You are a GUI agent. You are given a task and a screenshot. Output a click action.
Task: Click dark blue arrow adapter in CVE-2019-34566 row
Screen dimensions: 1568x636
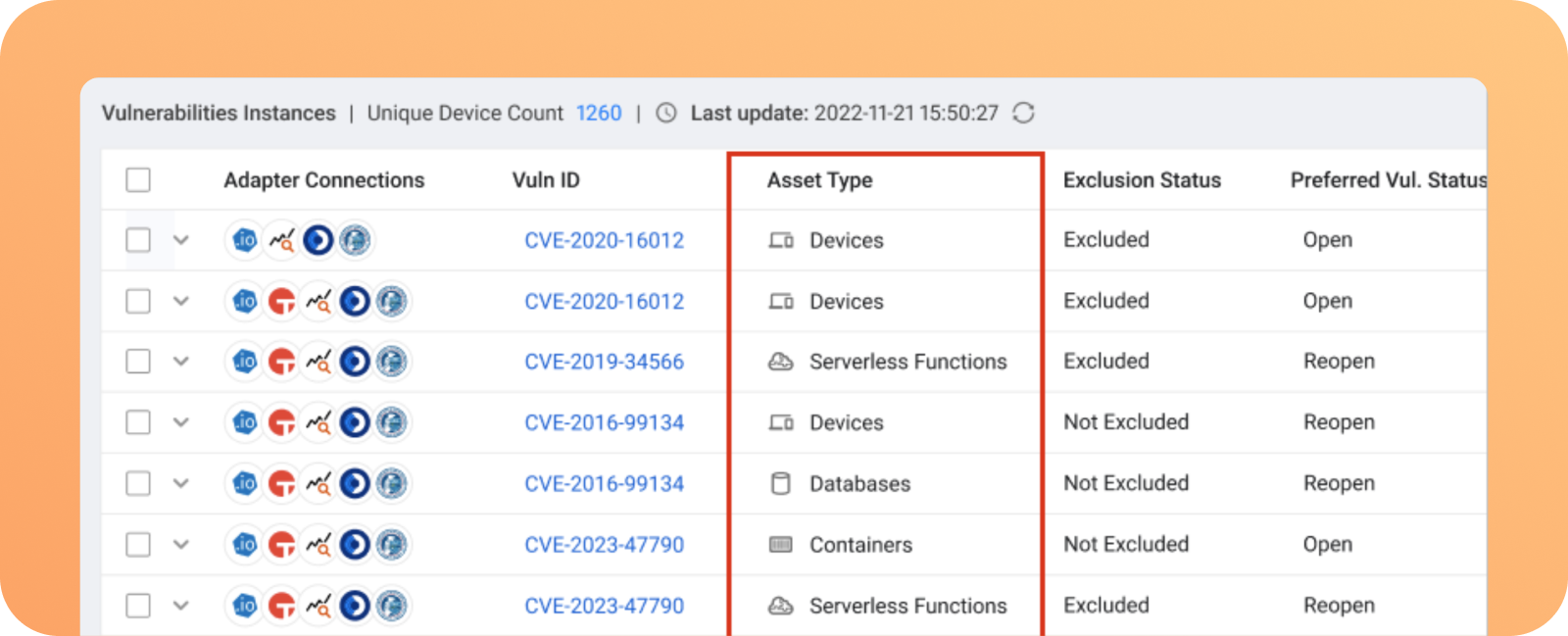pyautogui.click(x=355, y=362)
